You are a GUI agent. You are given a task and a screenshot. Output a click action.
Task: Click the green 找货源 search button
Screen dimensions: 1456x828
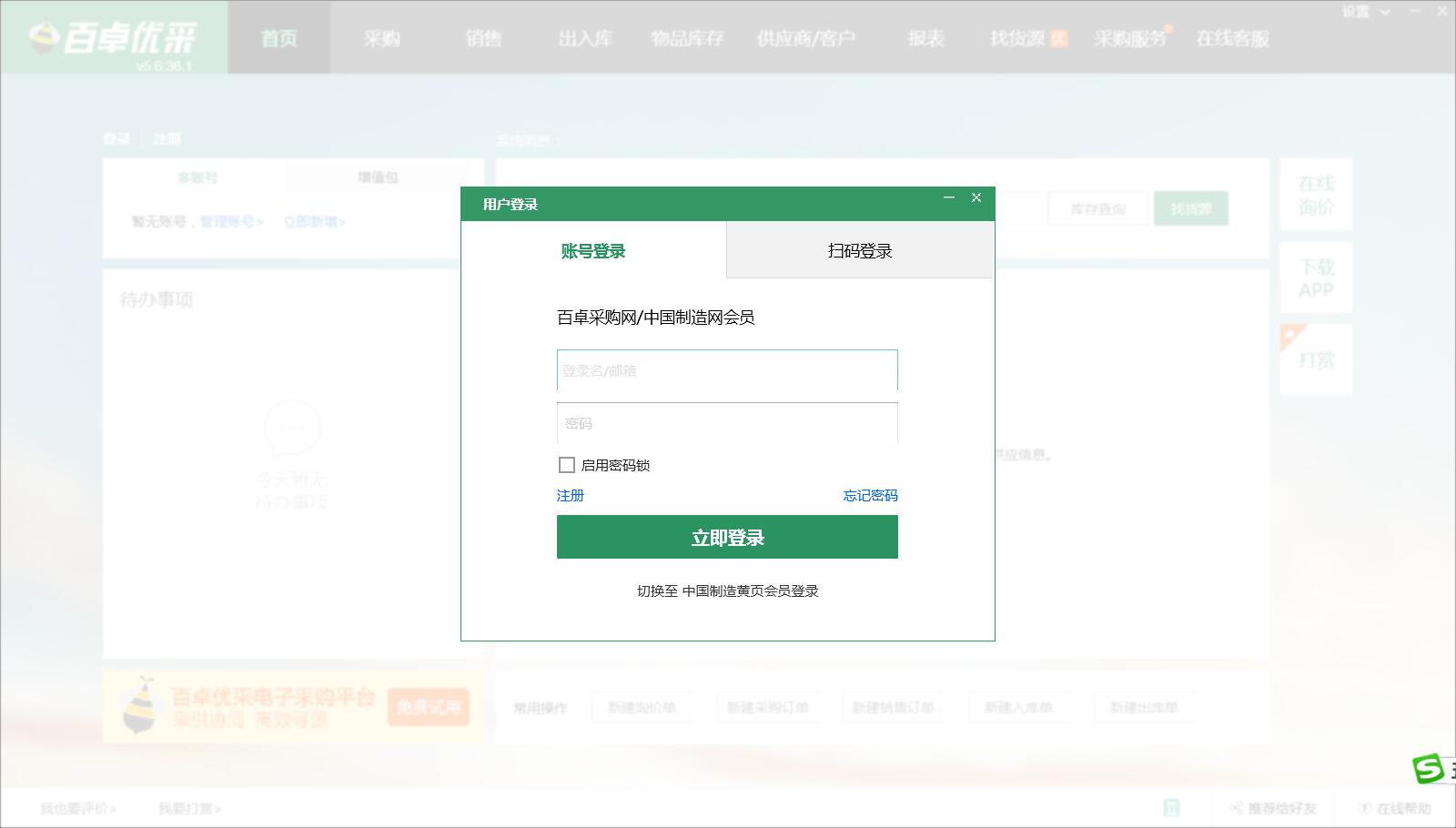point(1191,208)
